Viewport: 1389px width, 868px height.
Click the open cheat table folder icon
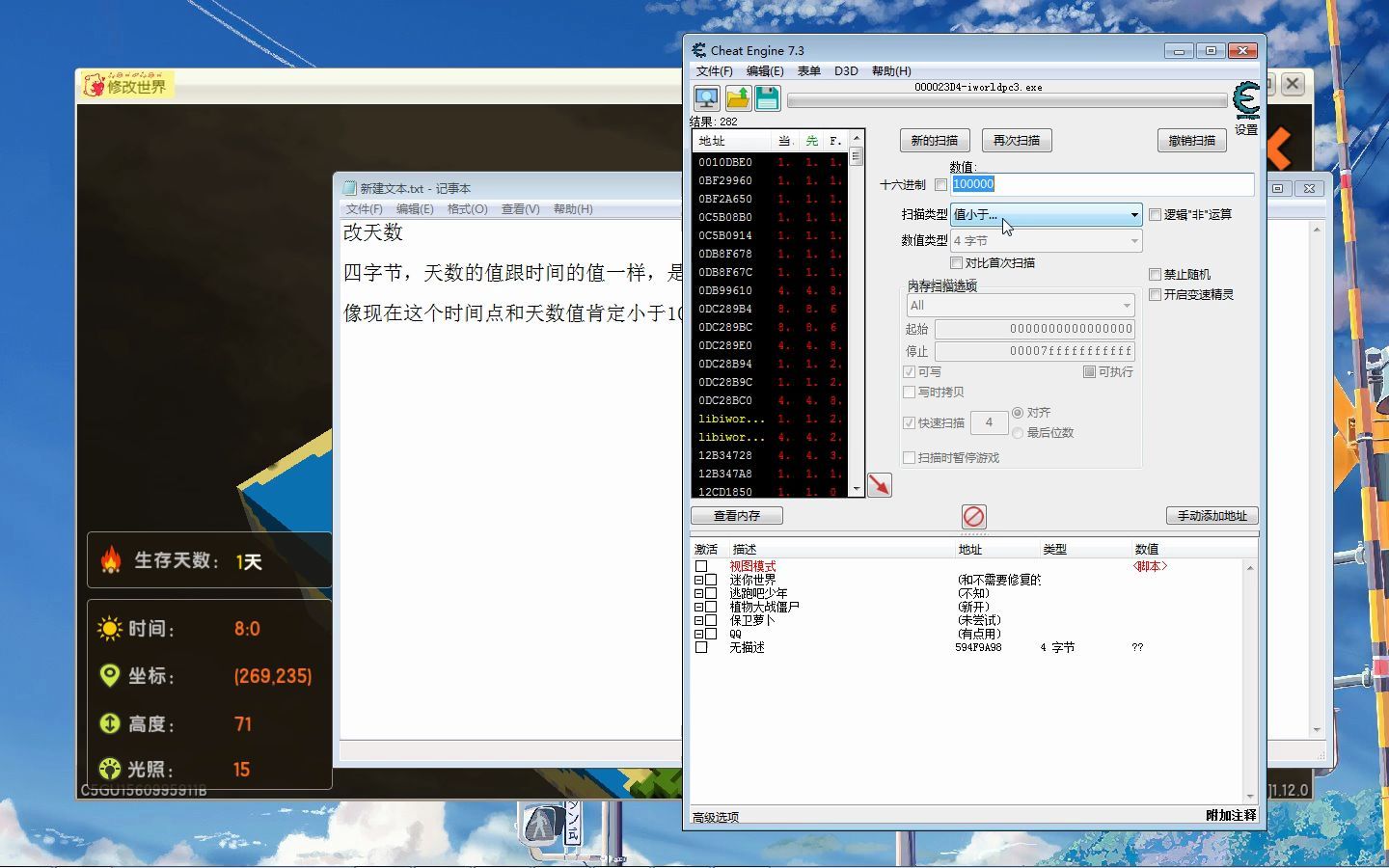[738, 97]
